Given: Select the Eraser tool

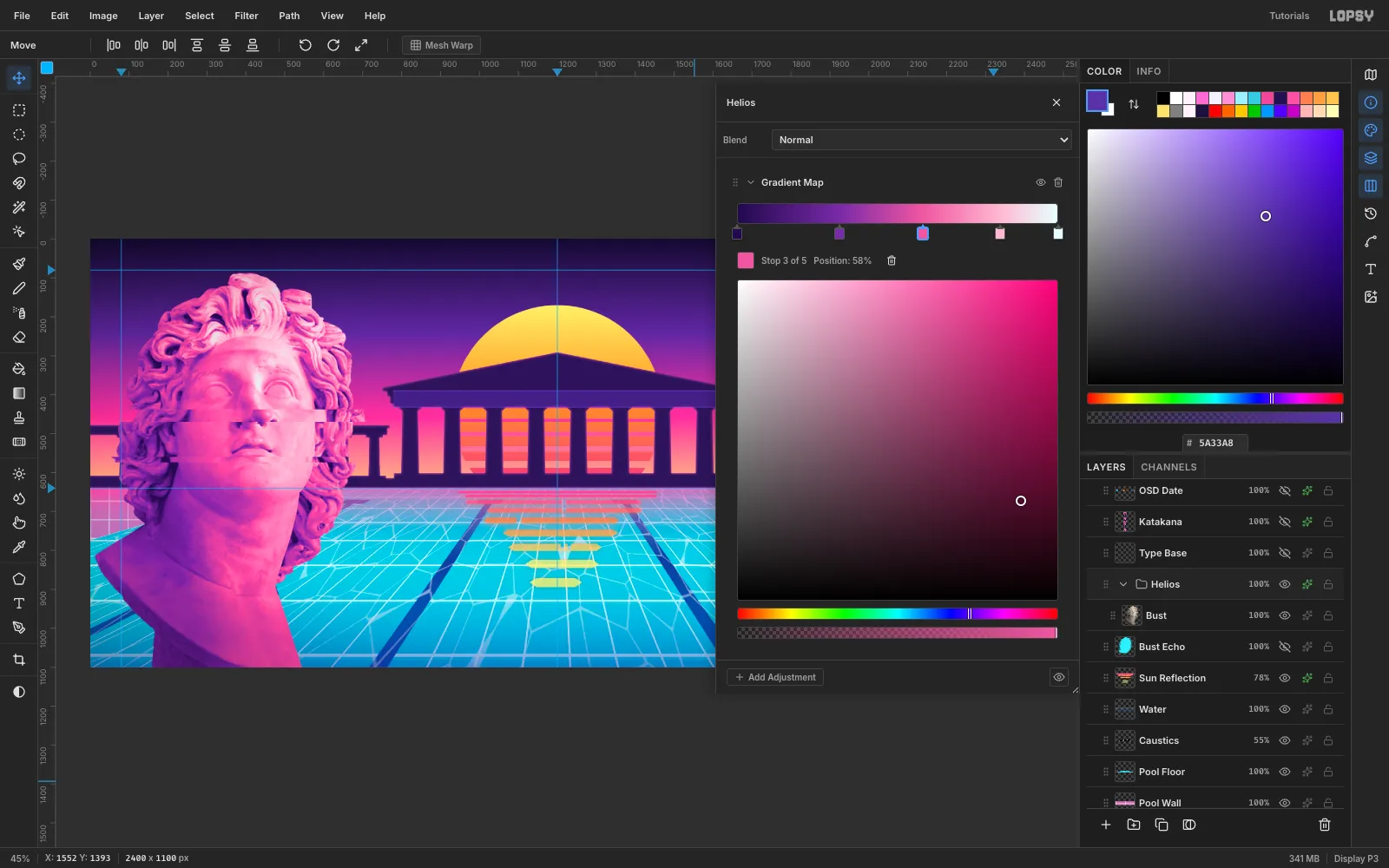Looking at the screenshot, I should click(x=18, y=337).
